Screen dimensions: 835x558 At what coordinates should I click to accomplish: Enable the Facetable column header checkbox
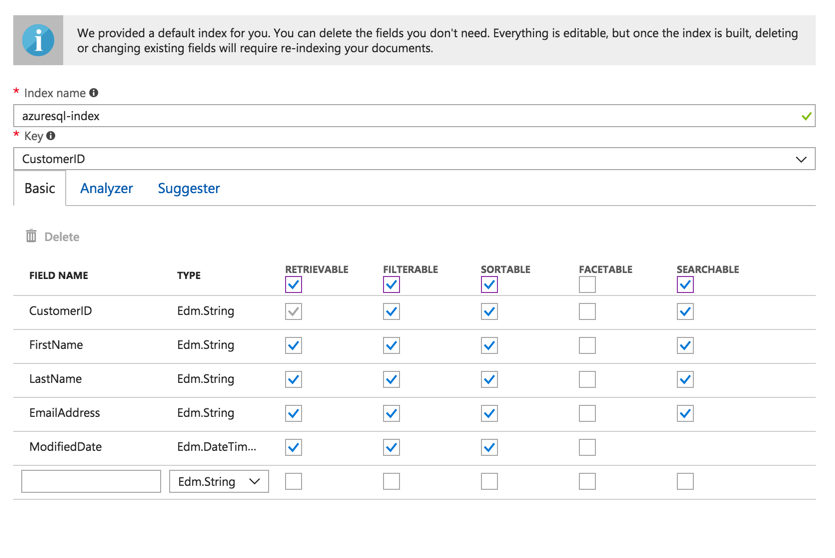click(587, 285)
